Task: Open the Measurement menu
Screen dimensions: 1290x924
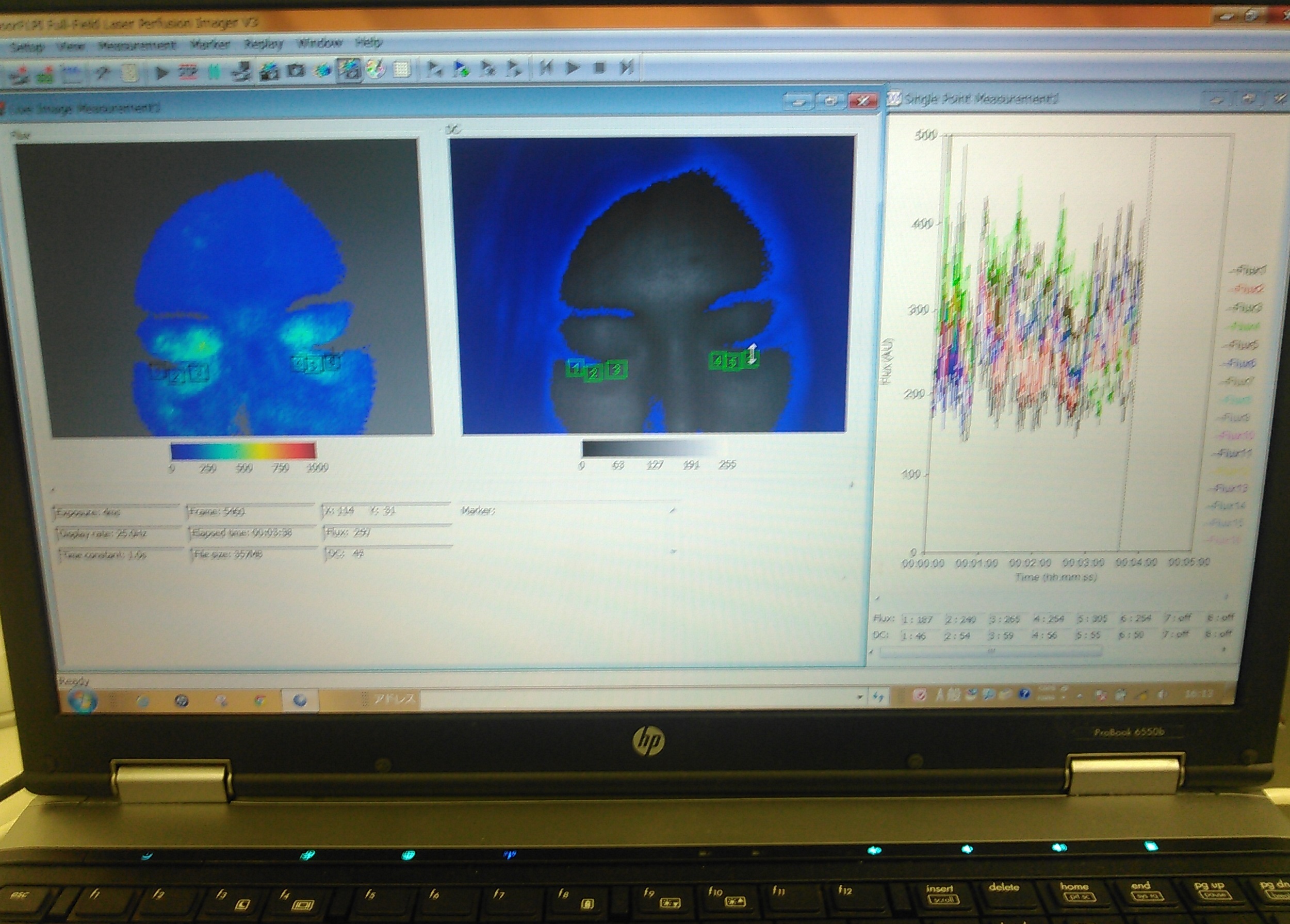Action: [137, 45]
